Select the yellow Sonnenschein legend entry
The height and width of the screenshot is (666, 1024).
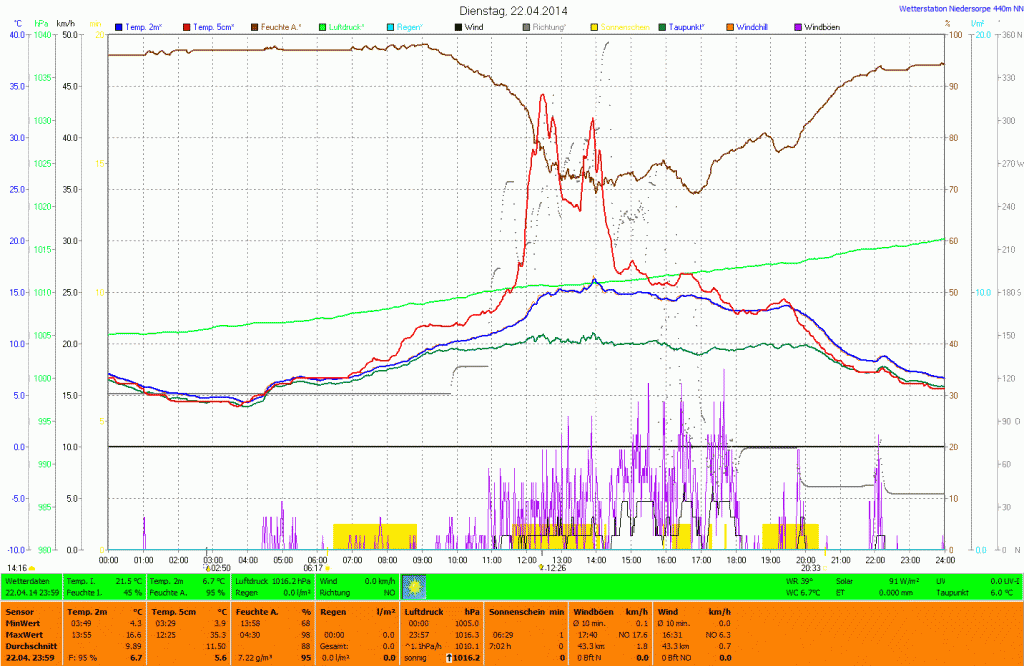[x=625, y=26]
